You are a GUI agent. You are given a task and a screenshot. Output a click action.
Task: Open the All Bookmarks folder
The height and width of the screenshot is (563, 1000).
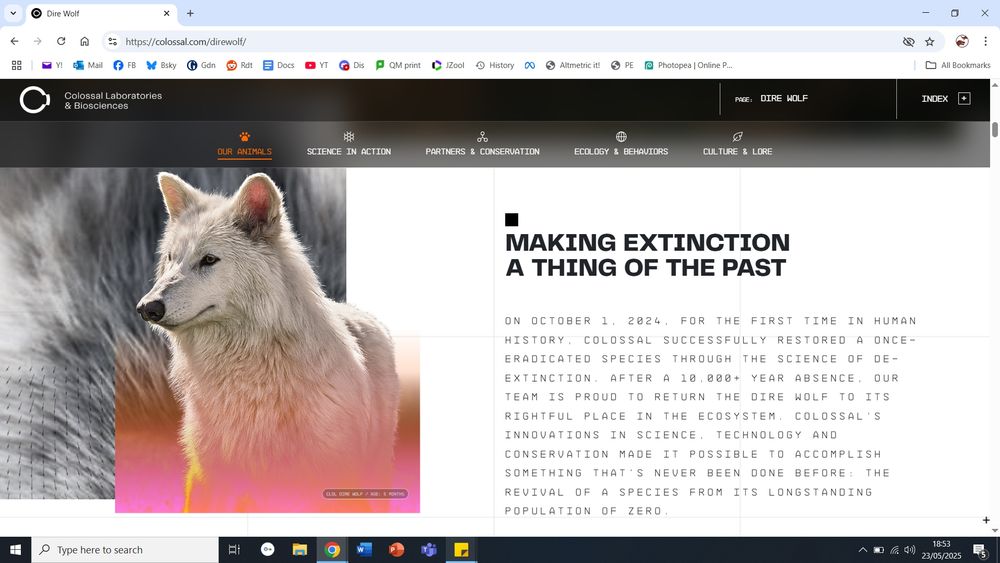(x=958, y=65)
